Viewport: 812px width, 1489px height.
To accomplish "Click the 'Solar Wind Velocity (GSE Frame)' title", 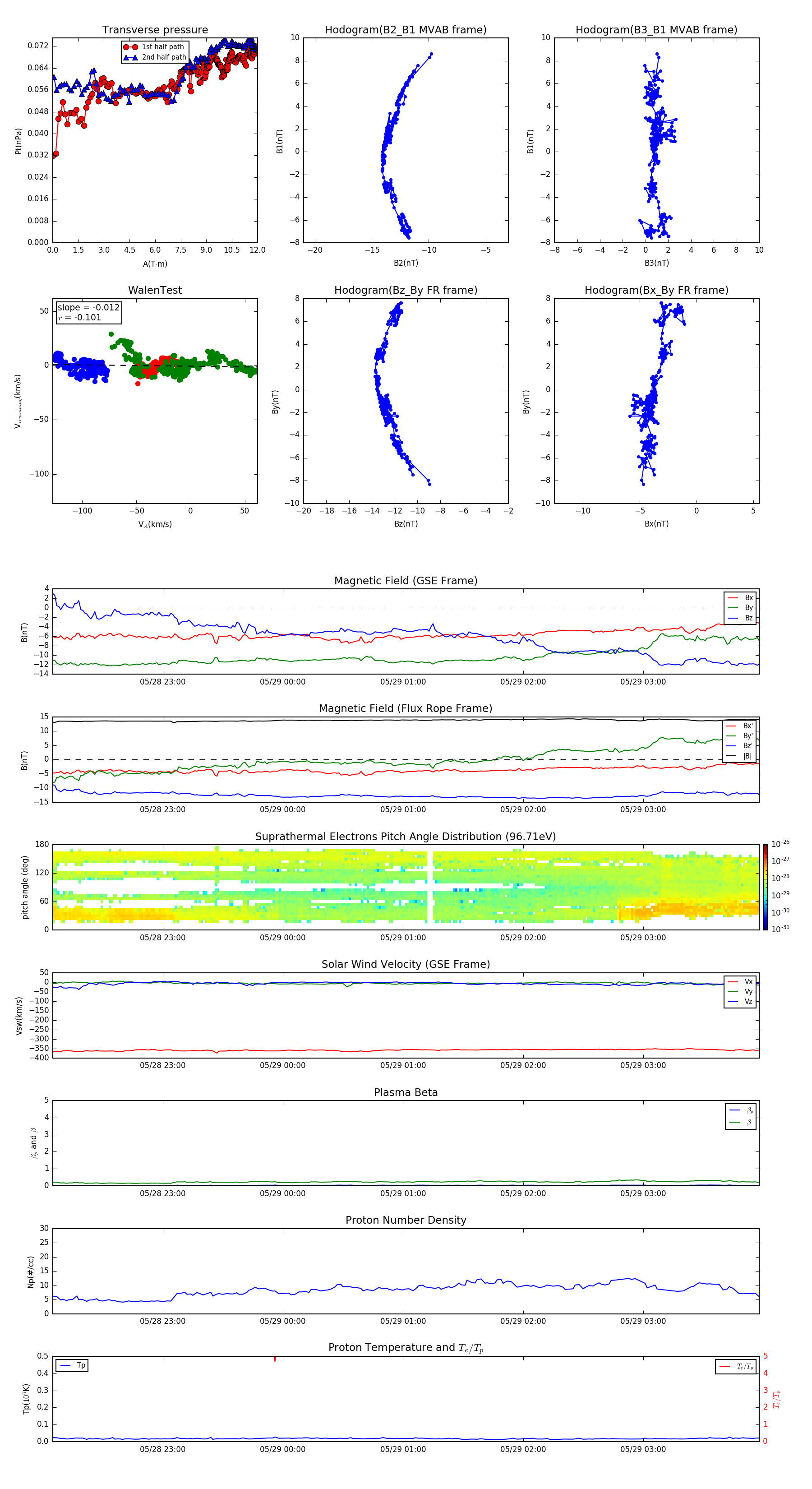I will coord(405,964).
